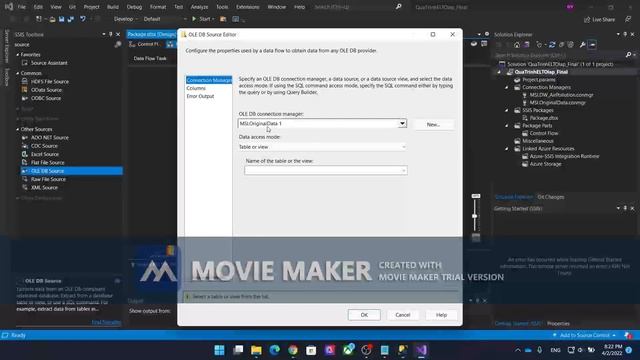Open the Develop configuration dropdown

point(126,19)
